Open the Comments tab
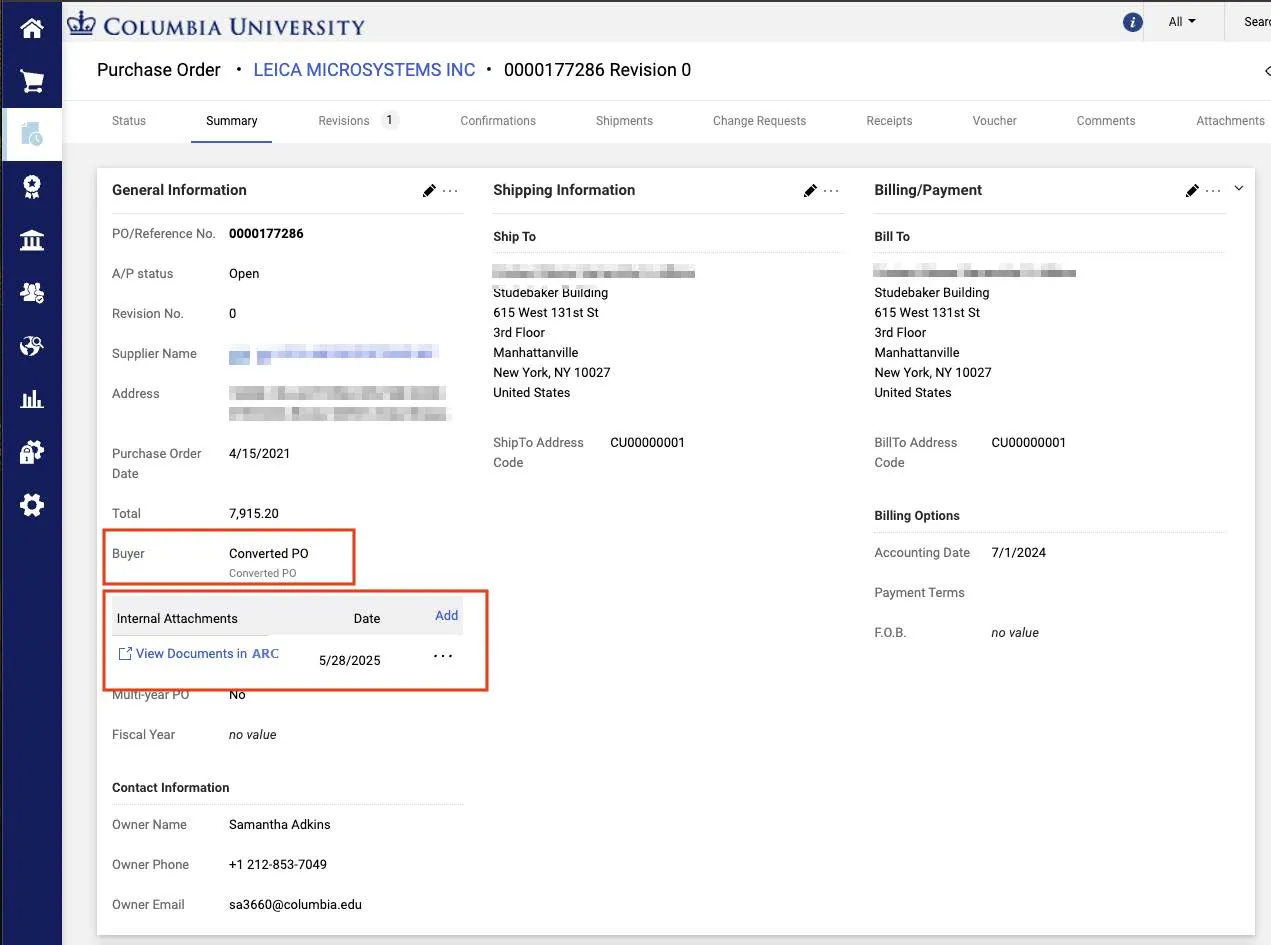This screenshot has height=945, width=1271. [1106, 121]
